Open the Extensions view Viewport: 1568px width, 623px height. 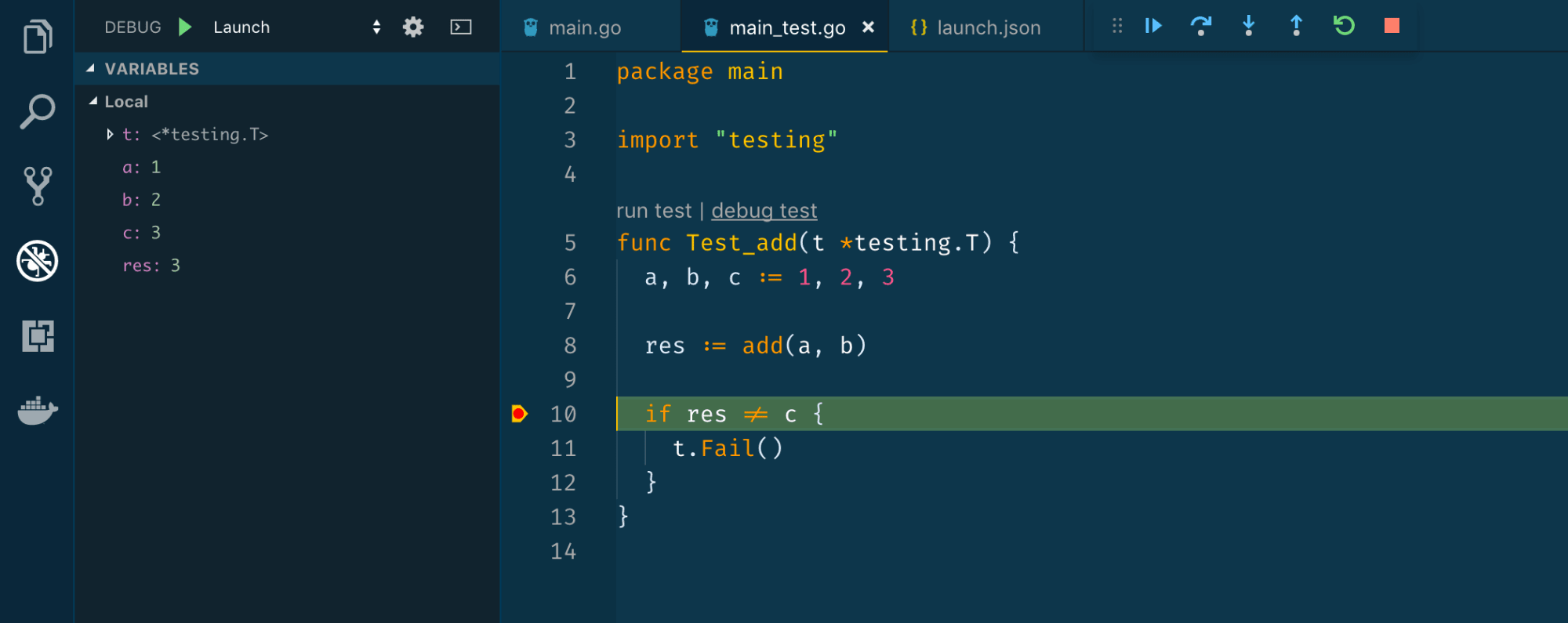pyautogui.click(x=37, y=335)
